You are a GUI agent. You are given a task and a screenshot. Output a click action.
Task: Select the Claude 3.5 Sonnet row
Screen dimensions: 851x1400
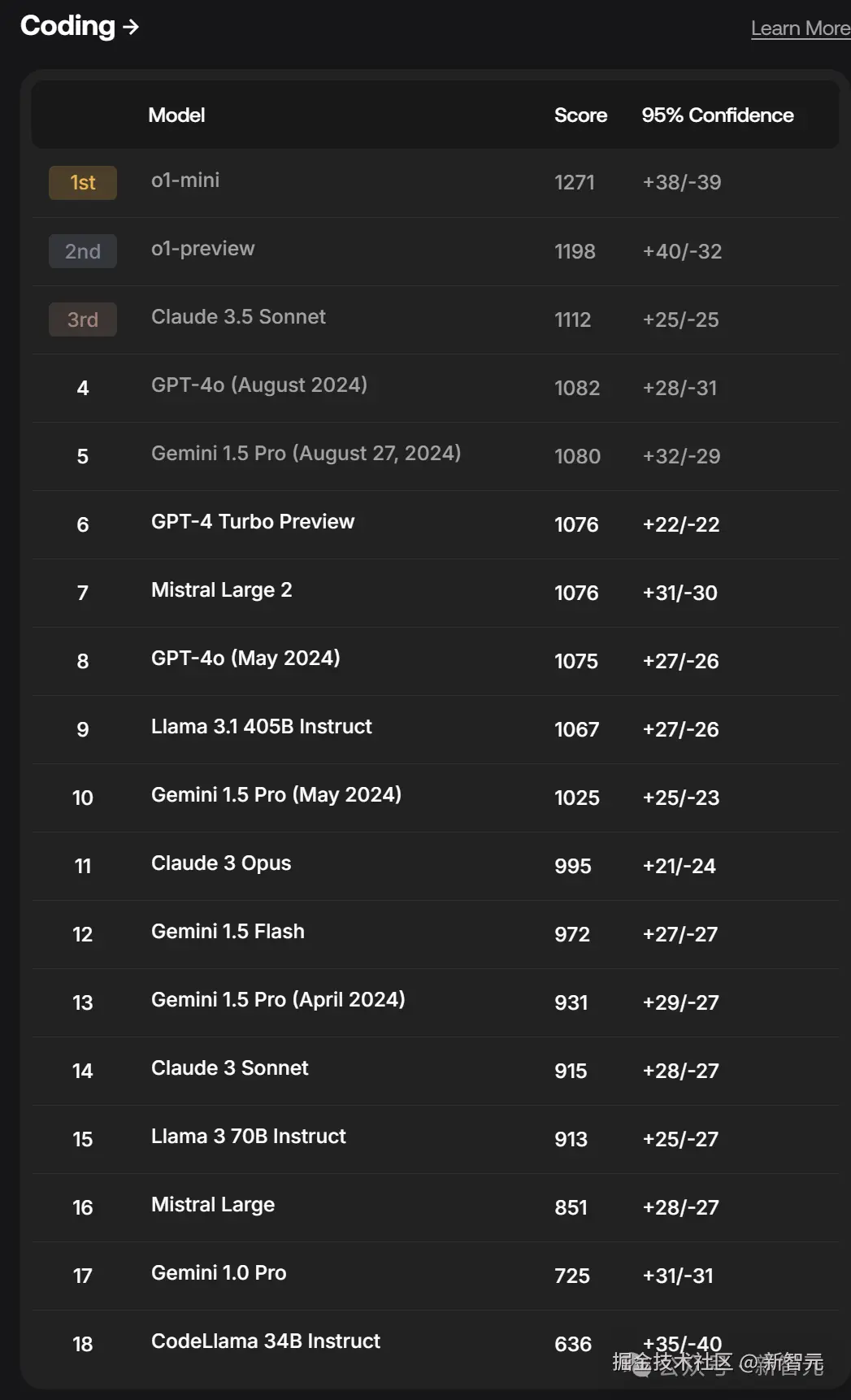(436, 319)
